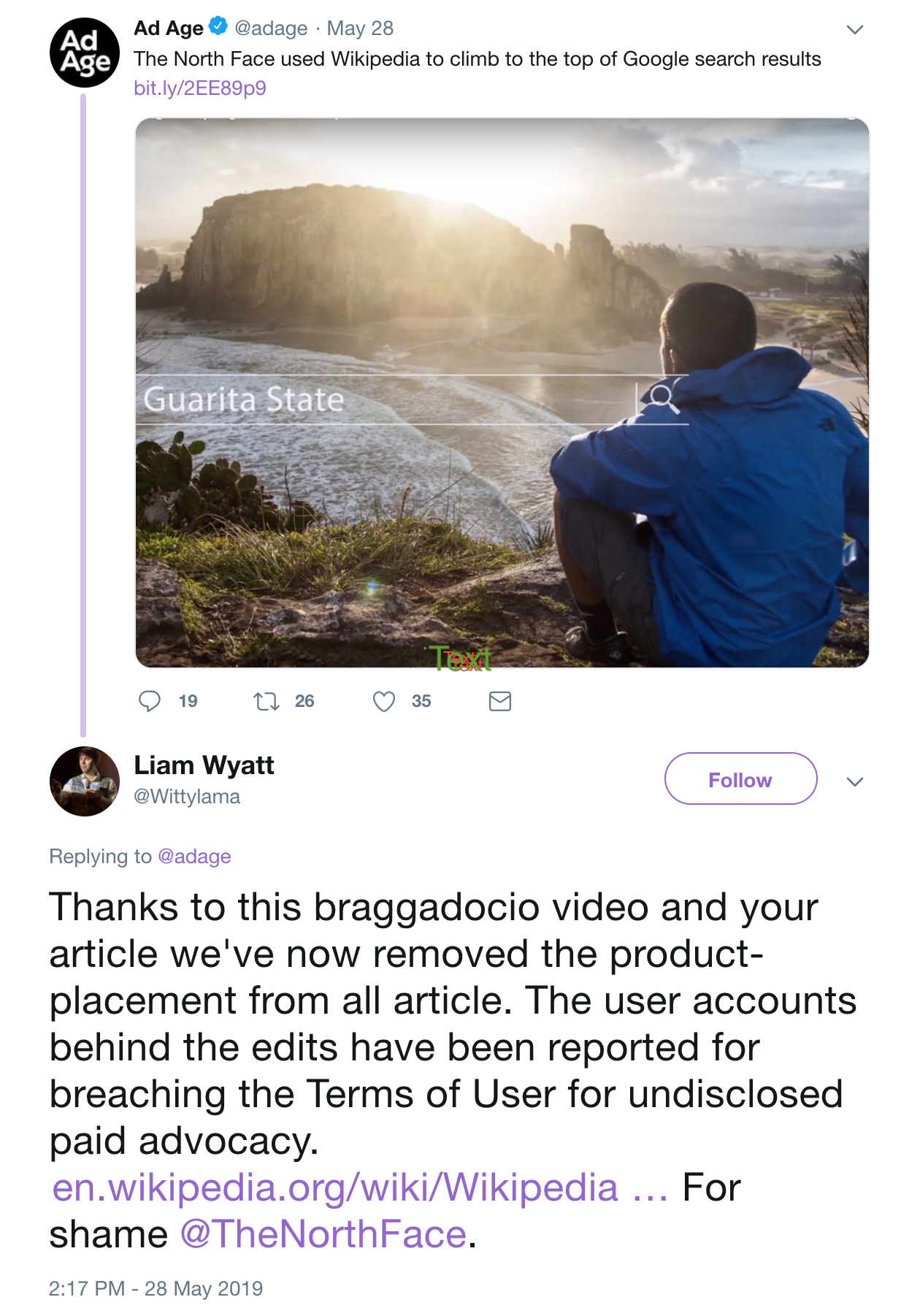The image size is (920, 1316).
Task: Share the tweet via the direct message envelope icon
Action: point(500,702)
